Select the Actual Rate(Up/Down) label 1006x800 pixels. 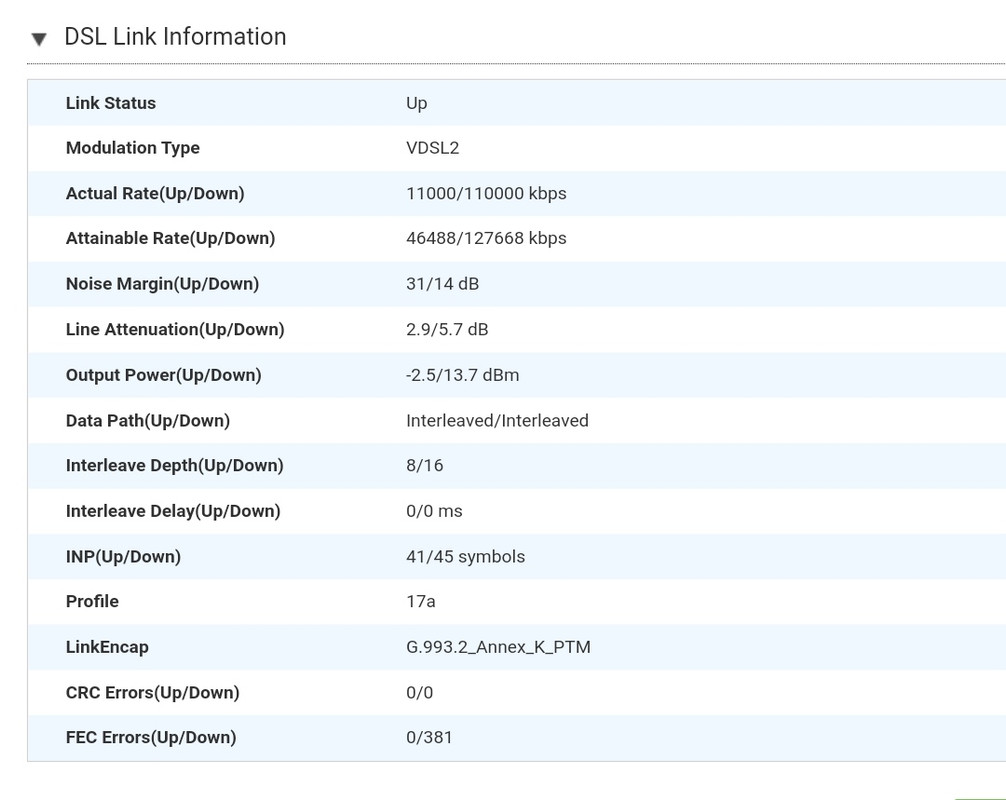(x=155, y=194)
